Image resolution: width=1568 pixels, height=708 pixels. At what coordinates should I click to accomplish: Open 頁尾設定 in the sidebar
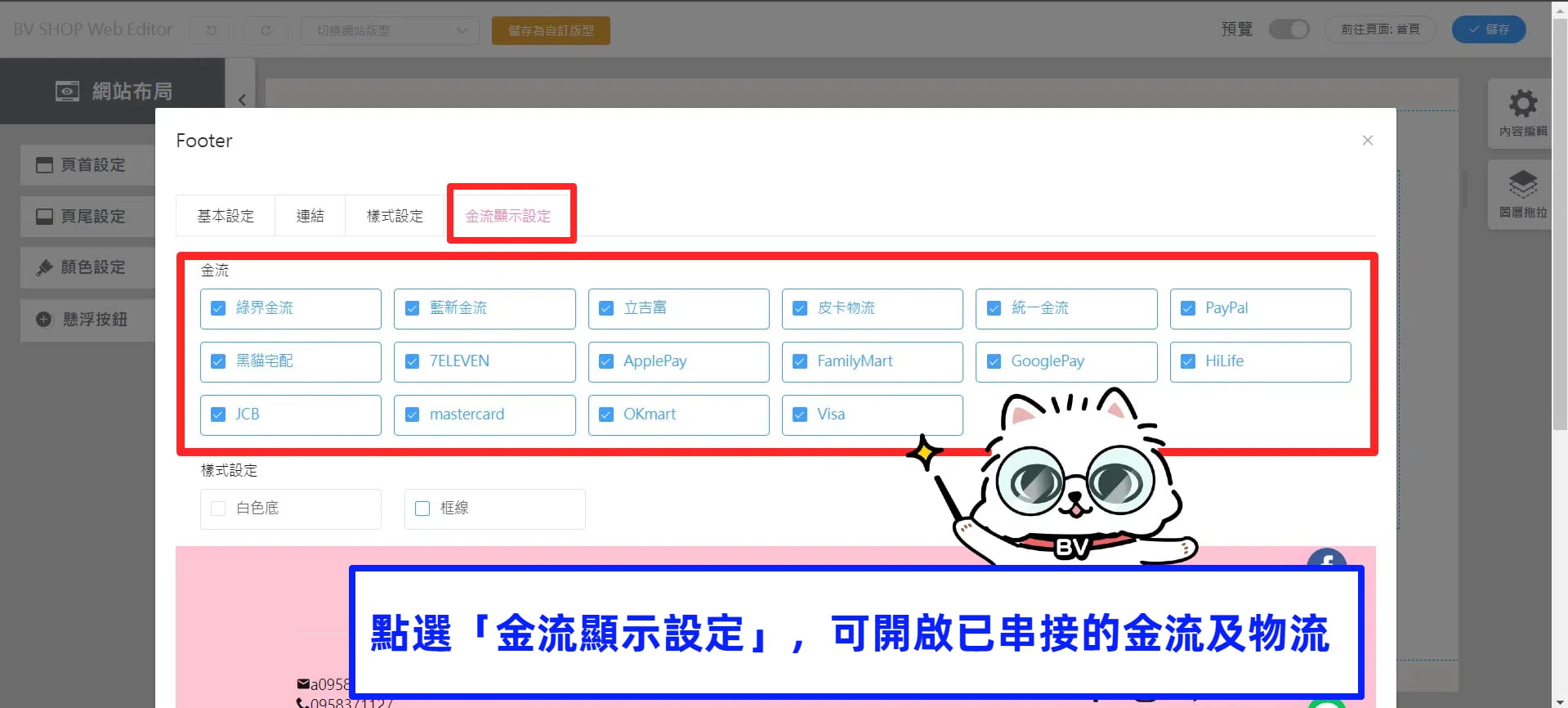(x=87, y=217)
